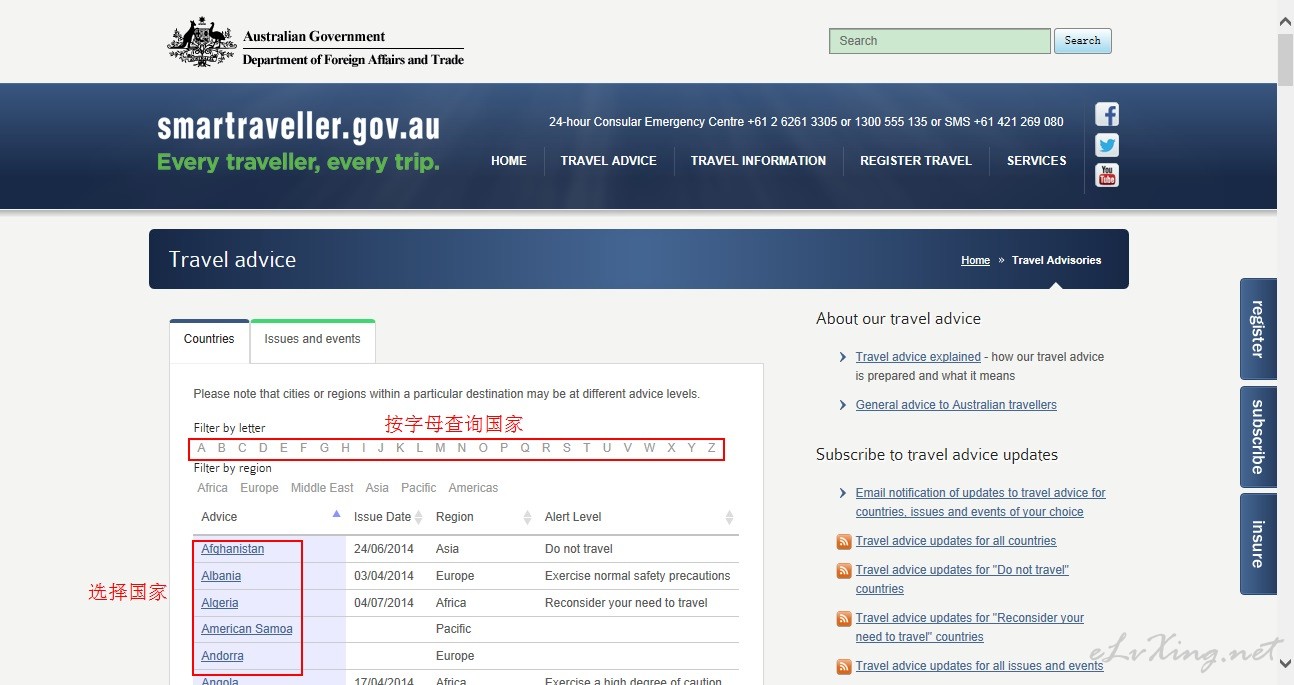Viewport: 1294px width, 685px height.
Task: Filter by region Europe
Action: coord(259,488)
